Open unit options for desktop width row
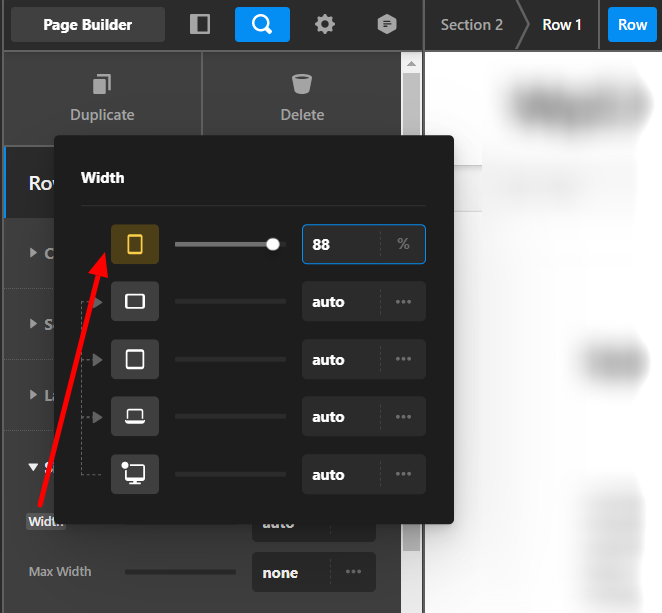This screenshot has height=613, width=662. 403,474
